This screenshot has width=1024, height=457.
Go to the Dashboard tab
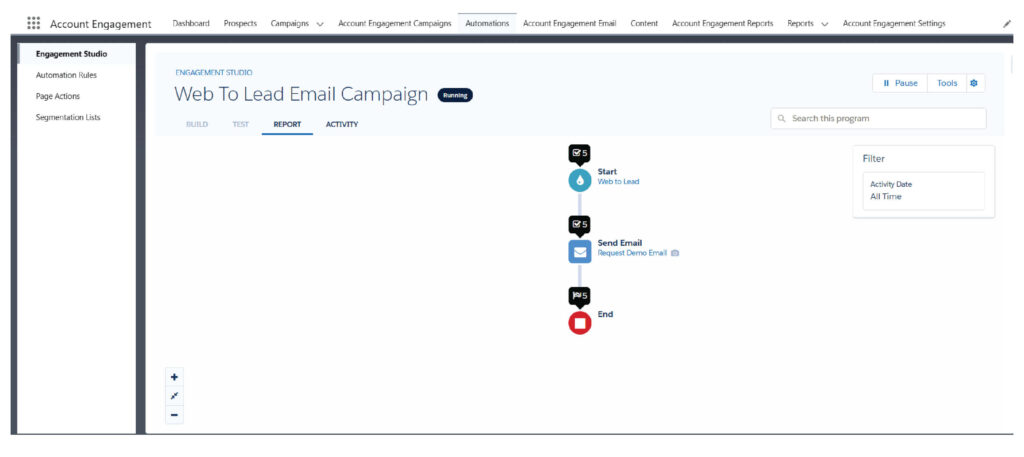[x=191, y=24]
